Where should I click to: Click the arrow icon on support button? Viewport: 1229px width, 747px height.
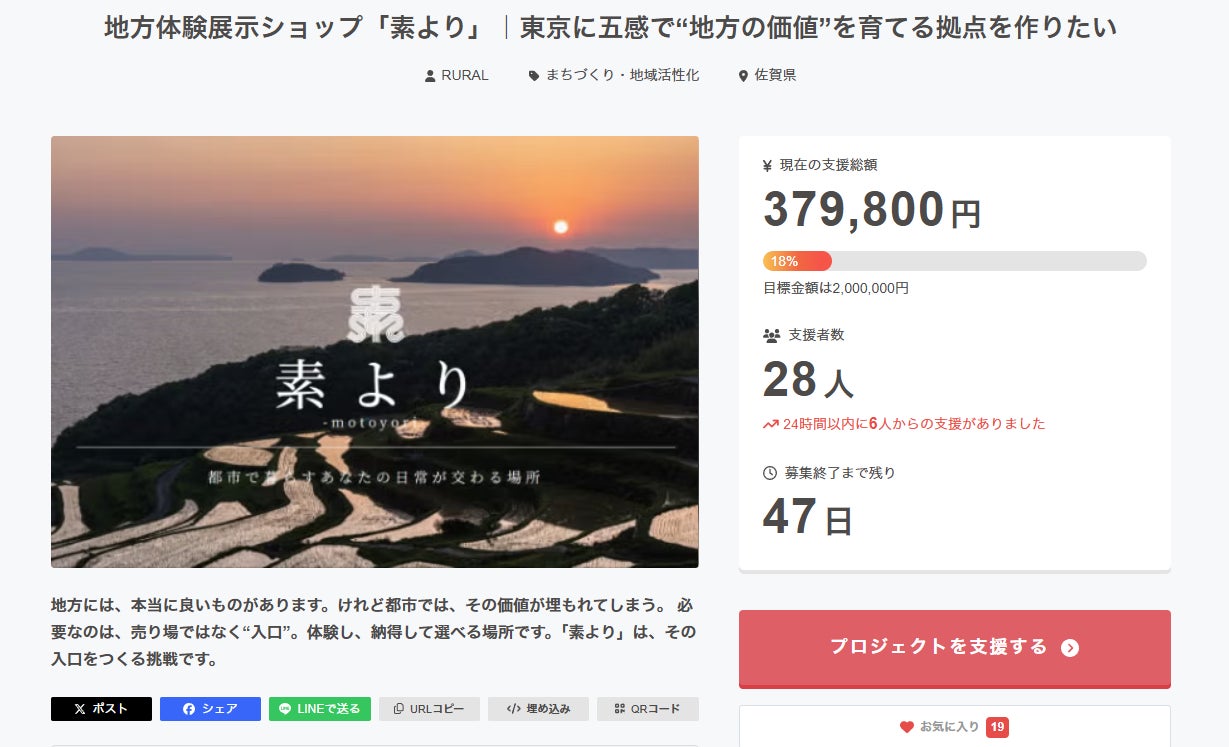click(1070, 648)
